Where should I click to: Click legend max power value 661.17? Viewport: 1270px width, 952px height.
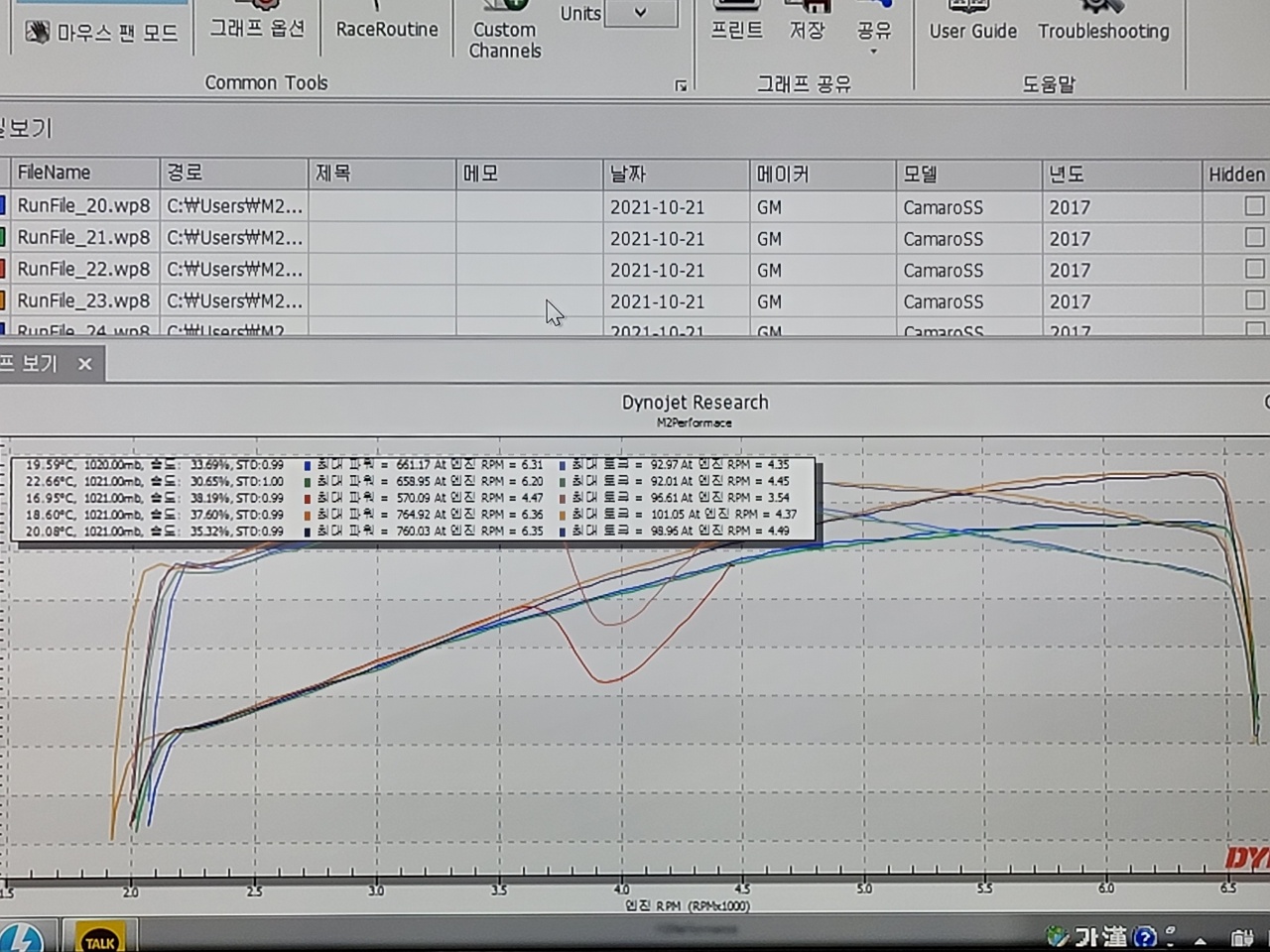(x=413, y=464)
